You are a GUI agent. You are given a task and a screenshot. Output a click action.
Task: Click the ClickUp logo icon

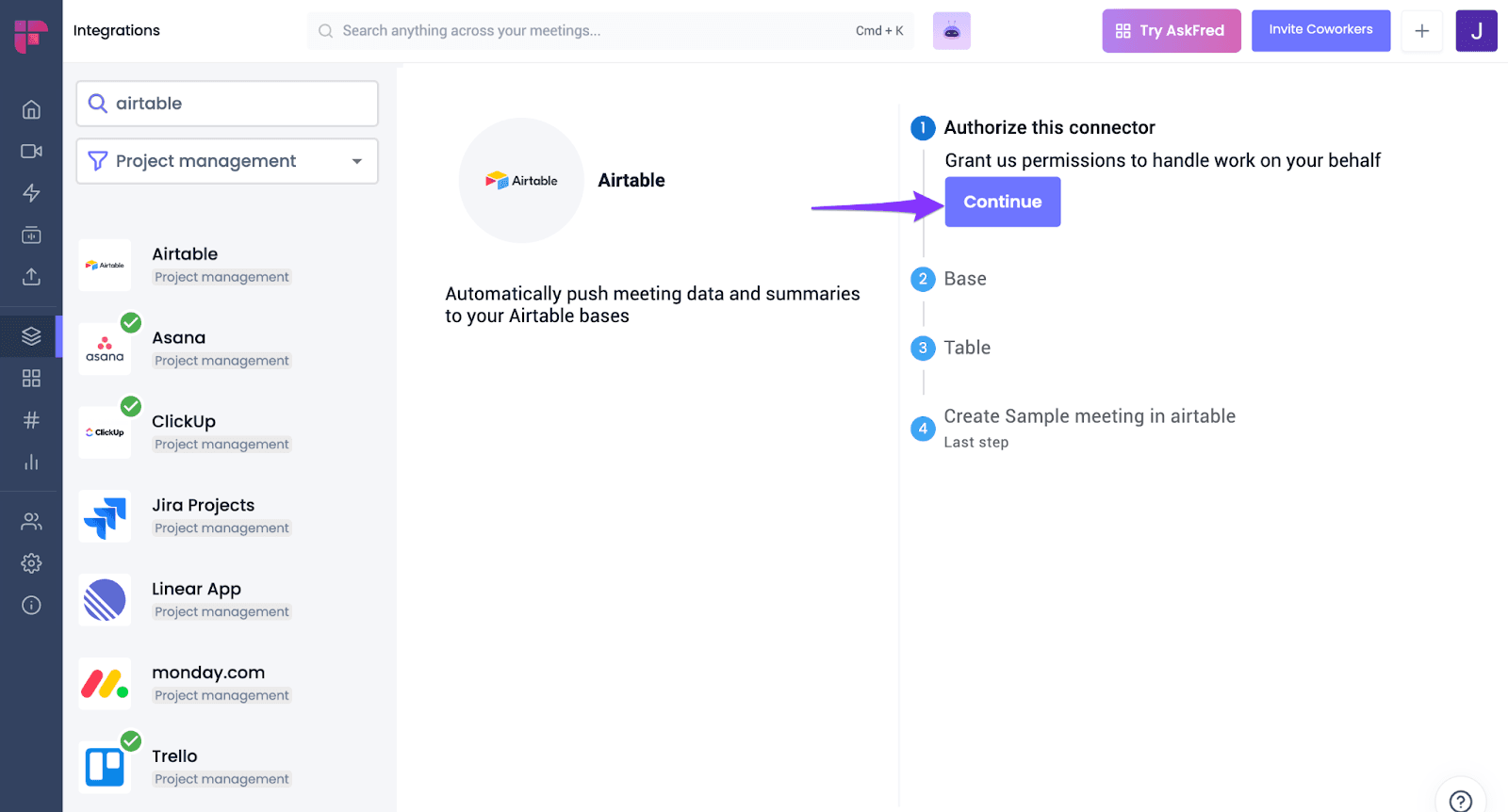(x=105, y=432)
